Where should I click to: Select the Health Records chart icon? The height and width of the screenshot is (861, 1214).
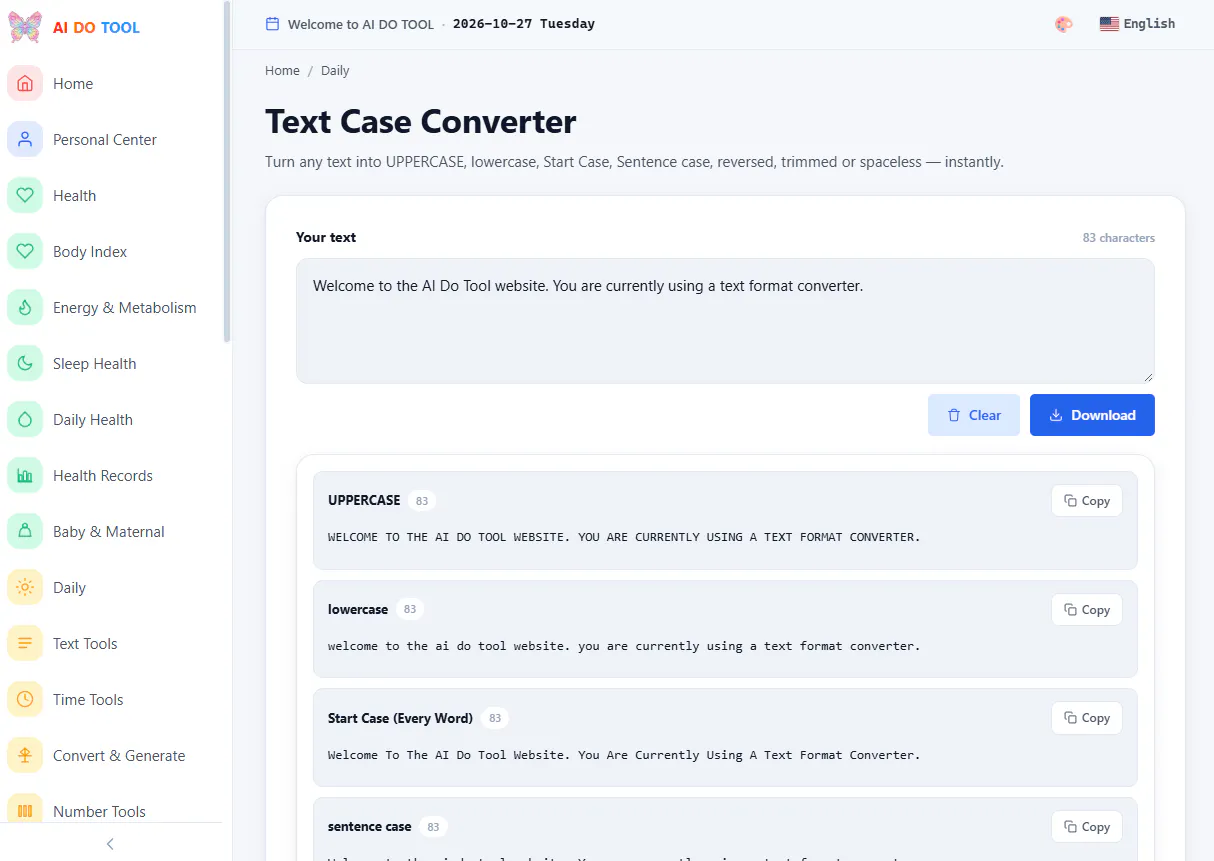(x=25, y=476)
